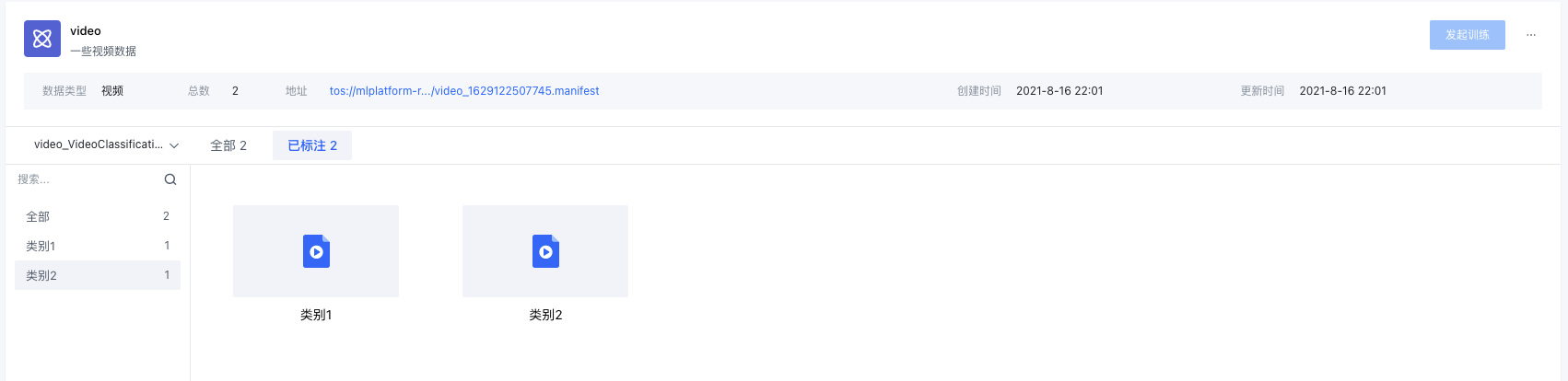This screenshot has width=1568, height=381.
Task: Open the tos:// manifest address link
Action: [464, 91]
